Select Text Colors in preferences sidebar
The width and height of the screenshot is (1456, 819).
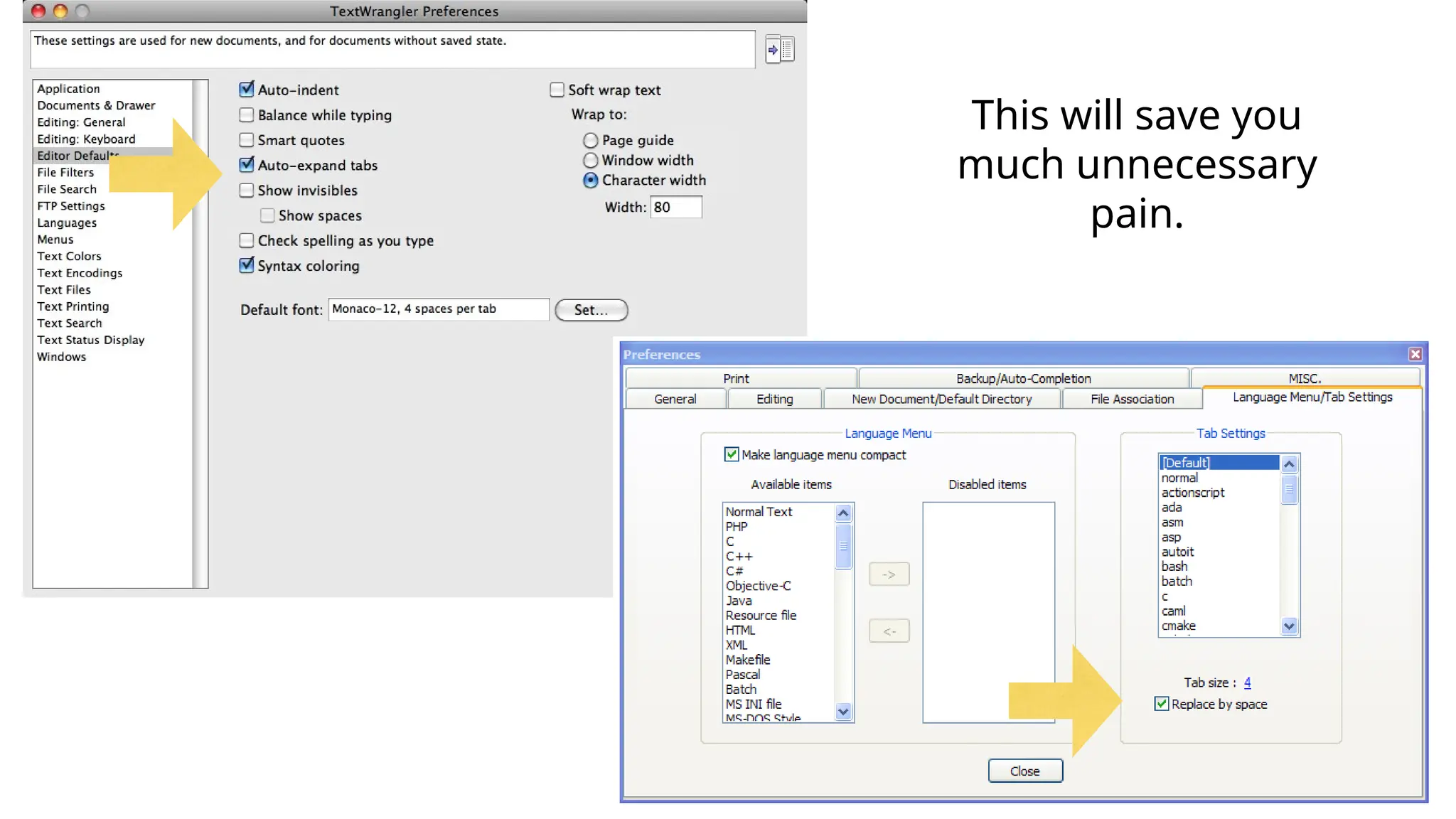[x=69, y=256]
